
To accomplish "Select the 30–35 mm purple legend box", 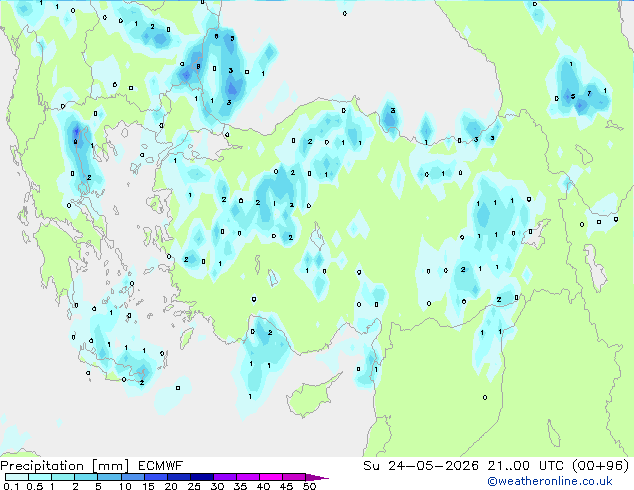I will [225, 477].
